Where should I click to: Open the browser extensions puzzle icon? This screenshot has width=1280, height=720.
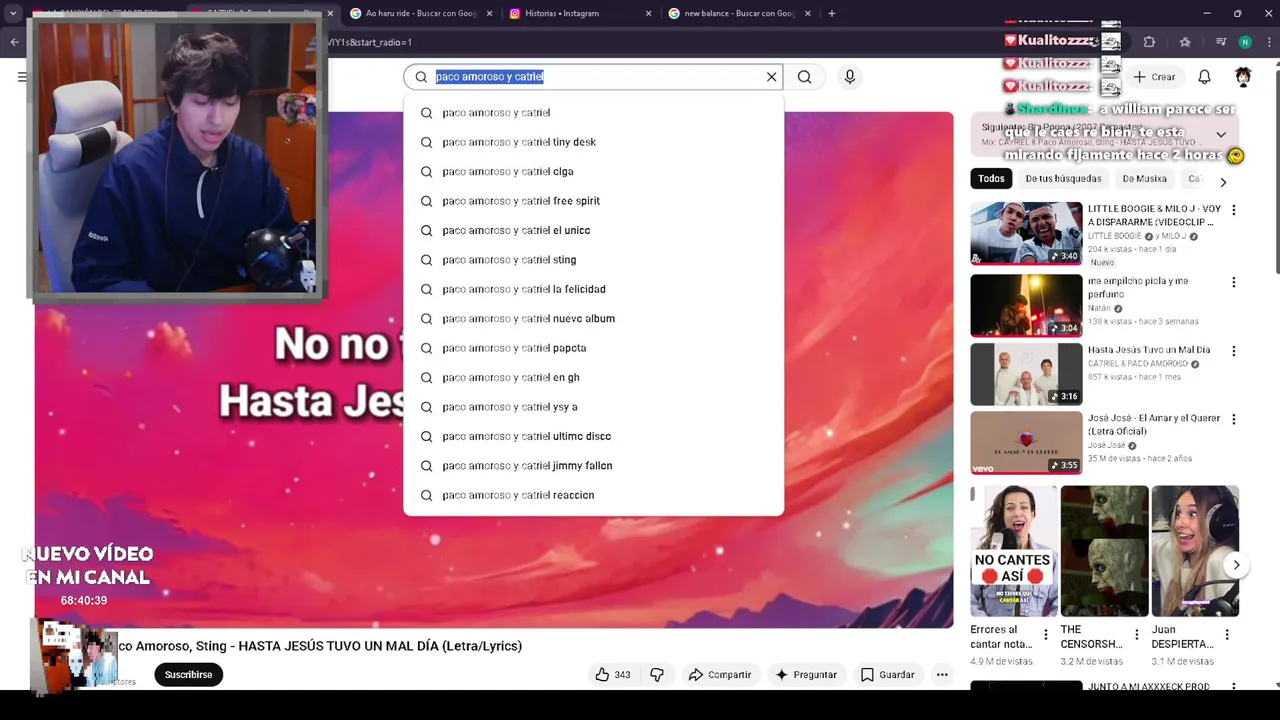point(1149,42)
